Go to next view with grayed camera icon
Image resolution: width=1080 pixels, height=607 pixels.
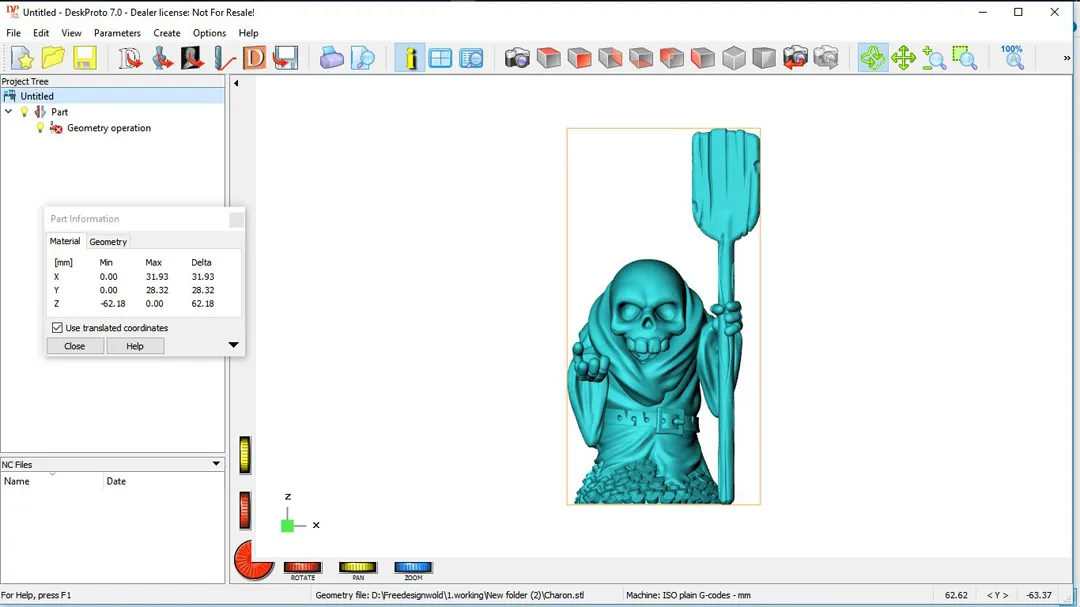click(x=826, y=58)
